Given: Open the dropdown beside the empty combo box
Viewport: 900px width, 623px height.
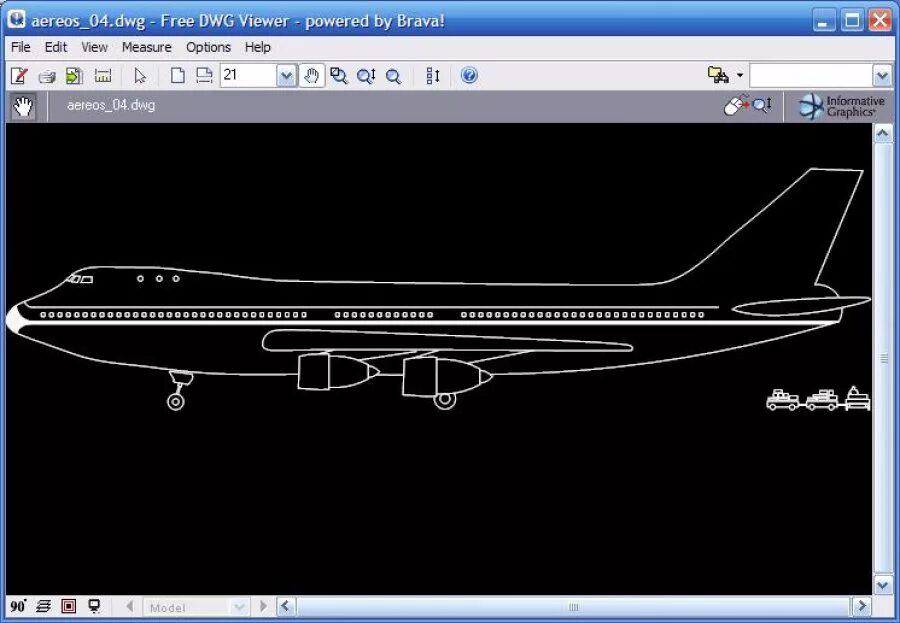Looking at the screenshot, I should coord(880,75).
